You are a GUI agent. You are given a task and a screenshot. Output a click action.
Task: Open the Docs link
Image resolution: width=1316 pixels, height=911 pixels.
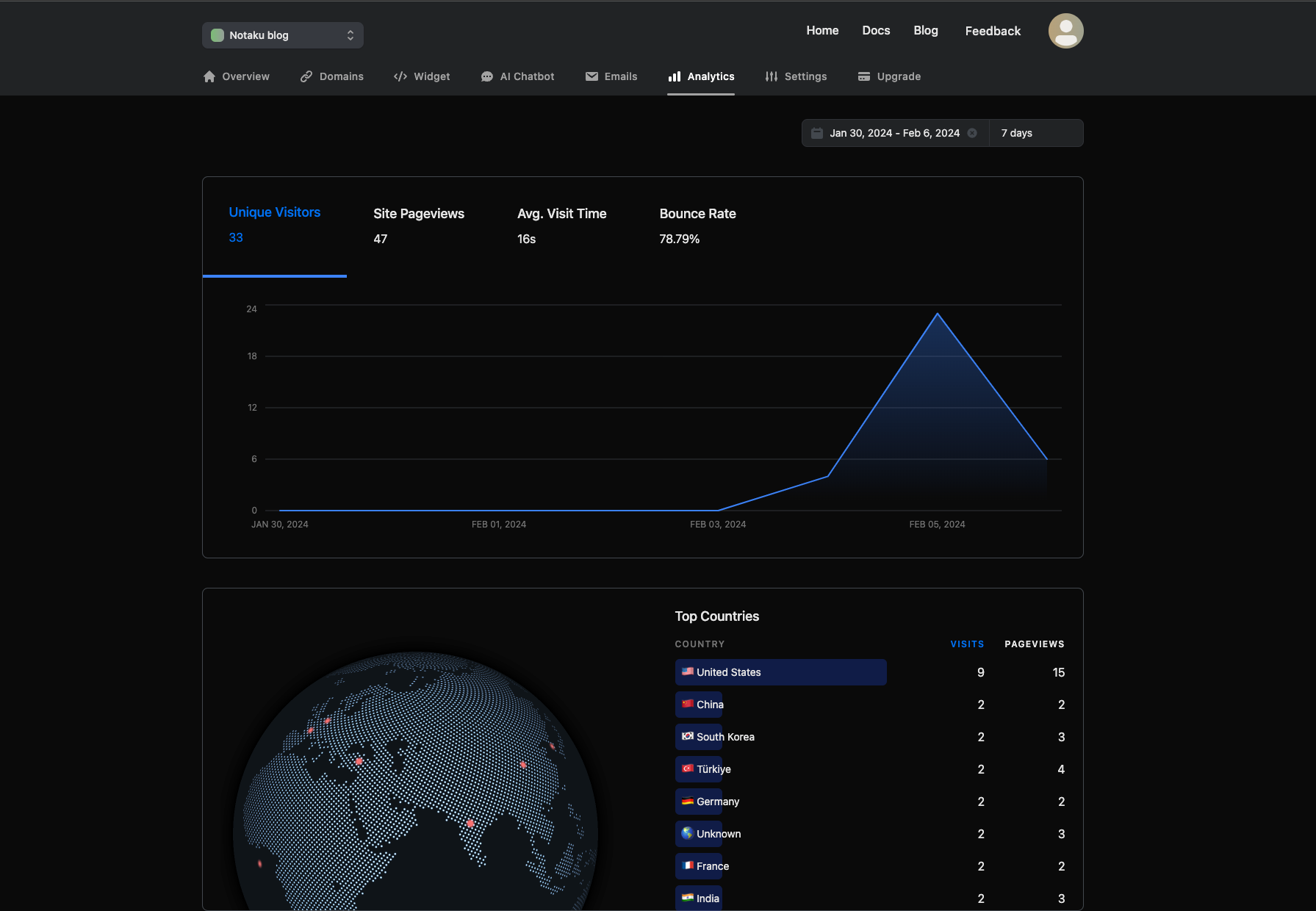tap(876, 31)
